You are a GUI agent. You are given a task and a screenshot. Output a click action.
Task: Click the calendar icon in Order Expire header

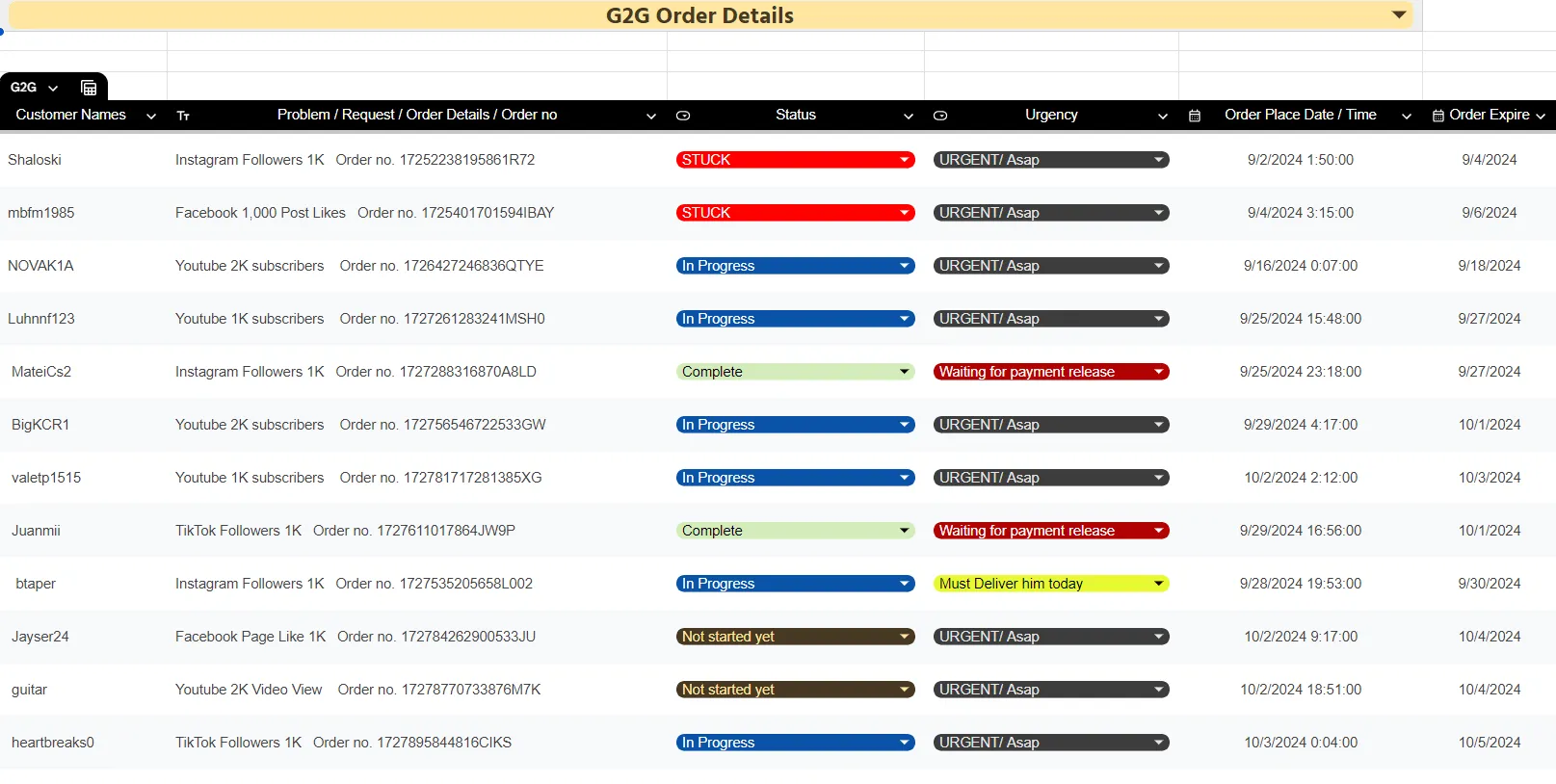click(x=1438, y=116)
